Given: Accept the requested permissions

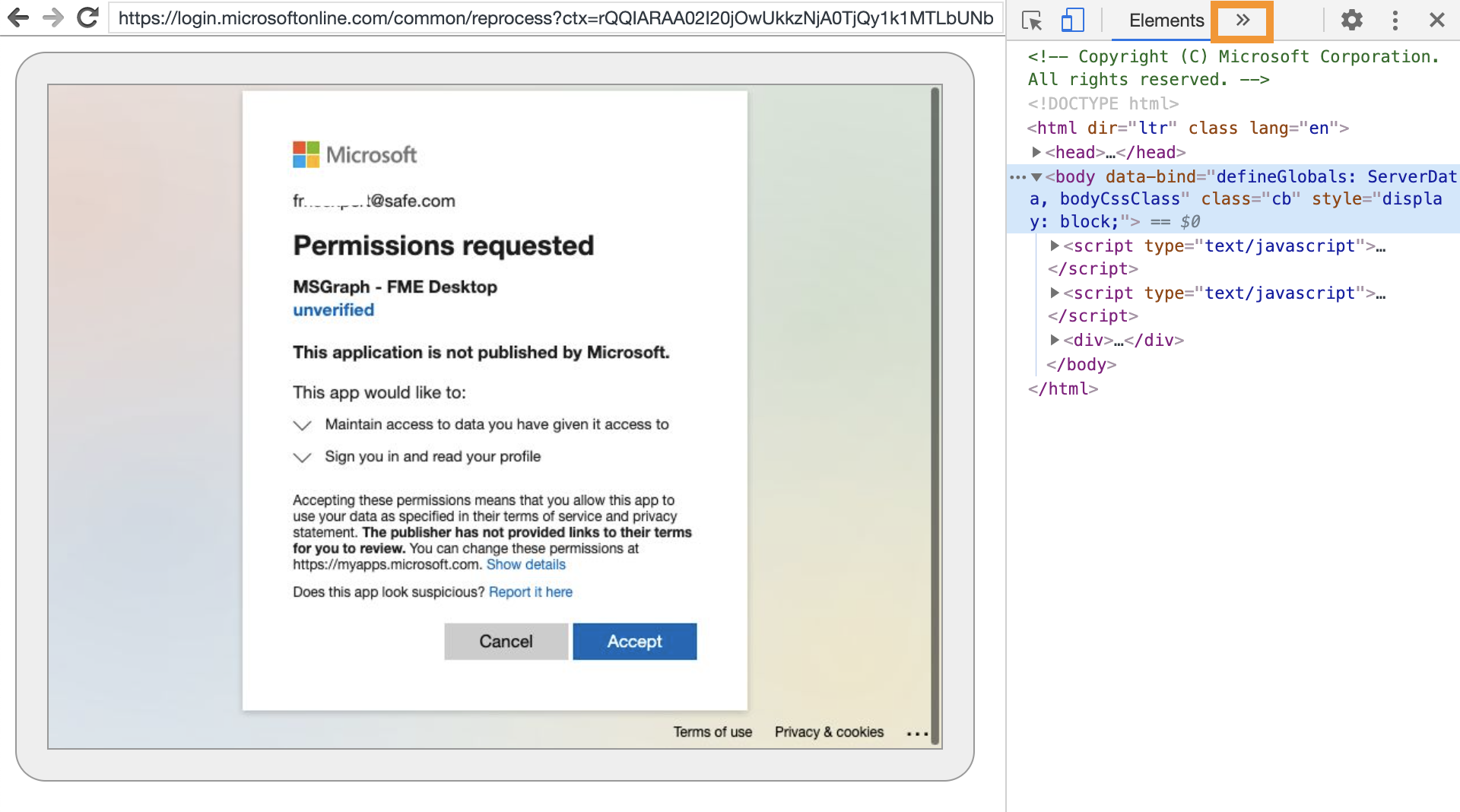Looking at the screenshot, I should [634, 641].
